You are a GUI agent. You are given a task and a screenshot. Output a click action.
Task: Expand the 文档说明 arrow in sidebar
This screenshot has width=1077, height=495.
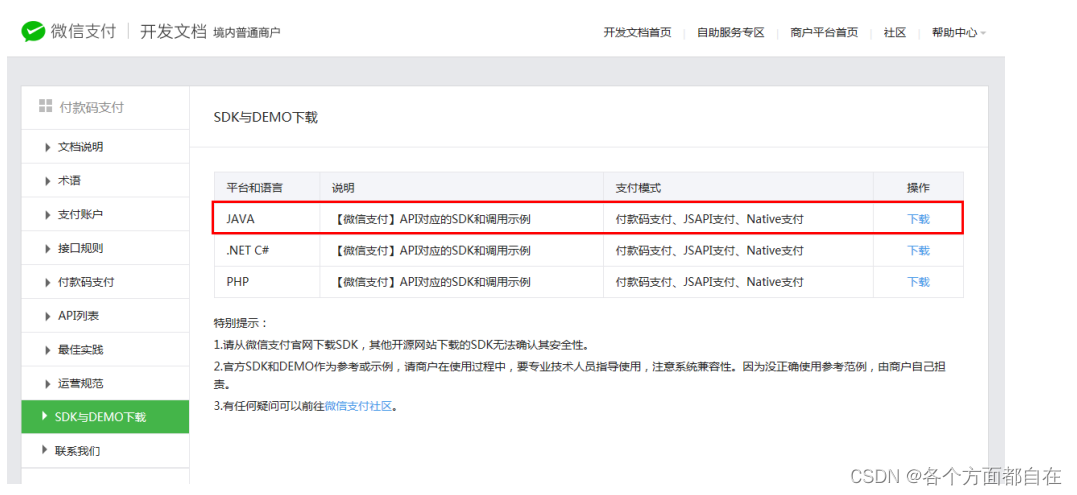(47, 147)
